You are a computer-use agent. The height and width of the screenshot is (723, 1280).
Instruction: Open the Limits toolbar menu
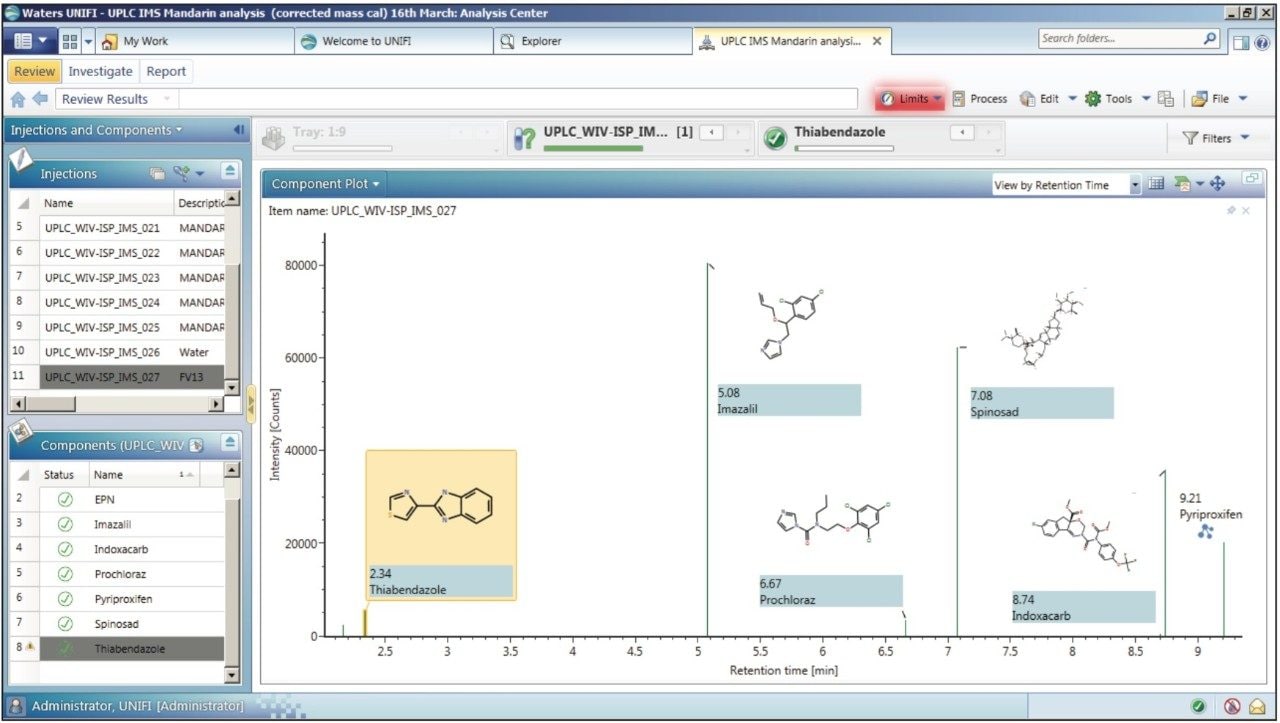coord(910,99)
